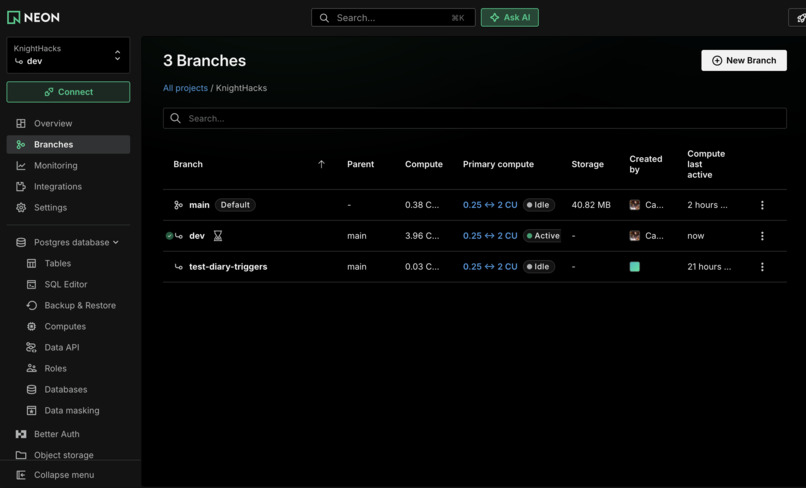Viewport: 806px width, 488px height.
Task: Click the Data masking icon
Action: coord(31,411)
